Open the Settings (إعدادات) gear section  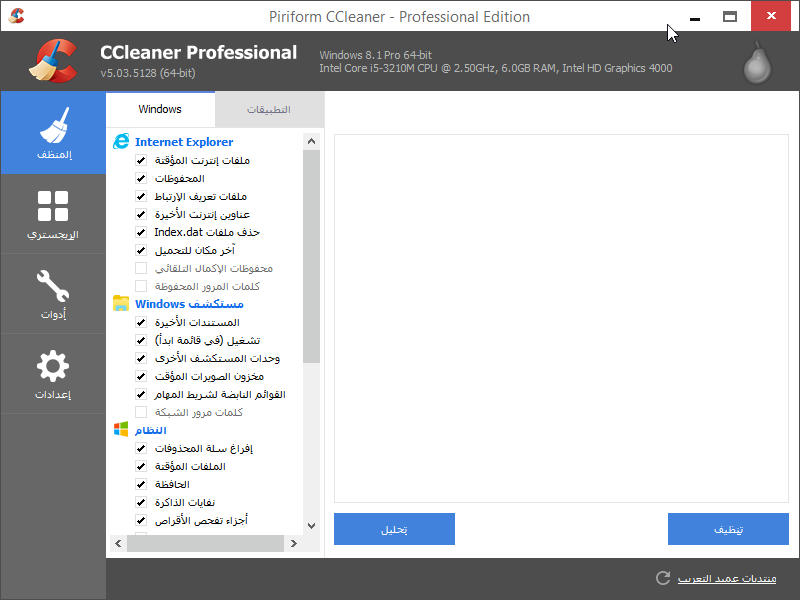click(52, 373)
